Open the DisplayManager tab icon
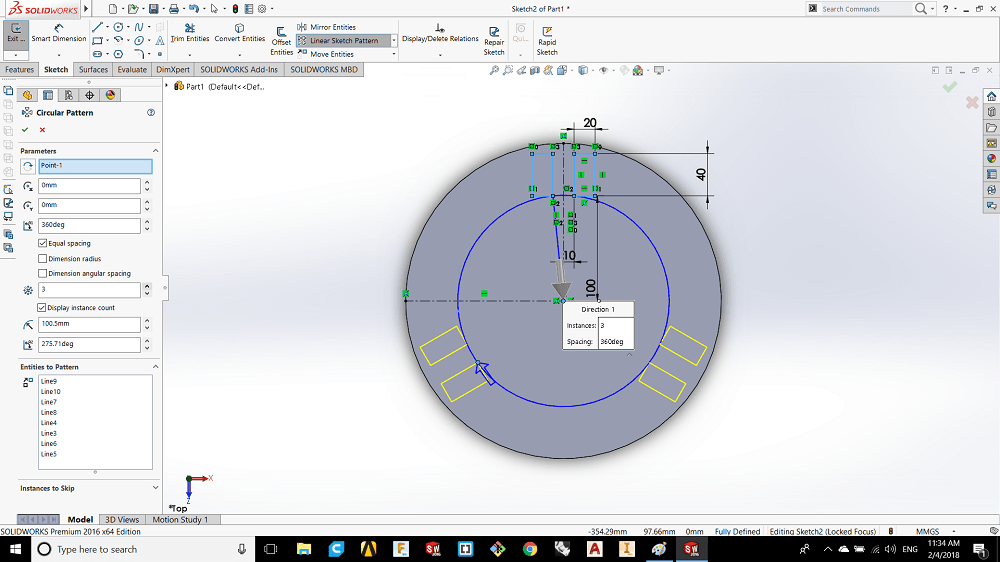The height and width of the screenshot is (562, 1000). pos(110,95)
